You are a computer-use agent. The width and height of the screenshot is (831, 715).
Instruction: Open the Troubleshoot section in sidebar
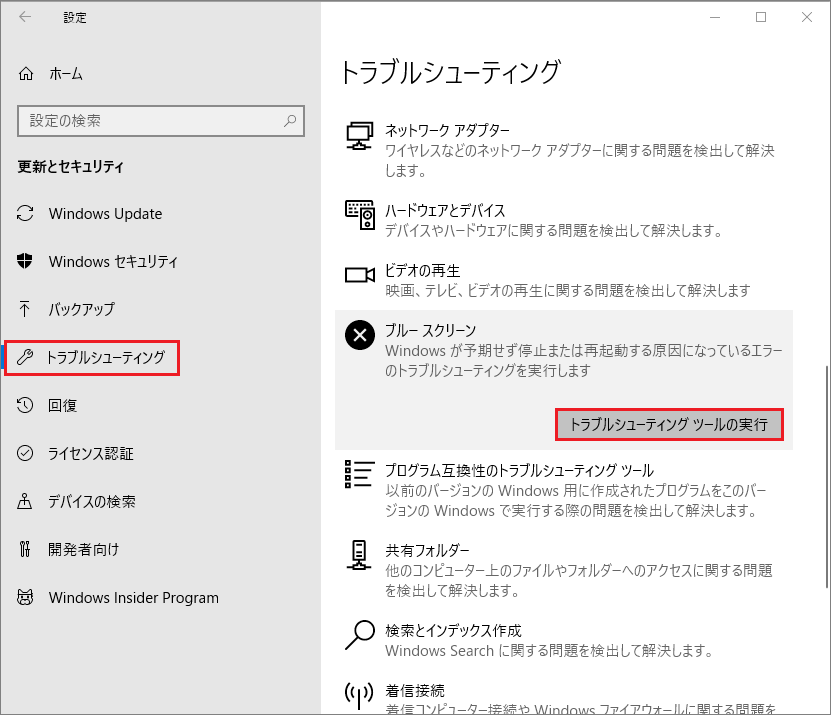pyautogui.click(x=92, y=357)
